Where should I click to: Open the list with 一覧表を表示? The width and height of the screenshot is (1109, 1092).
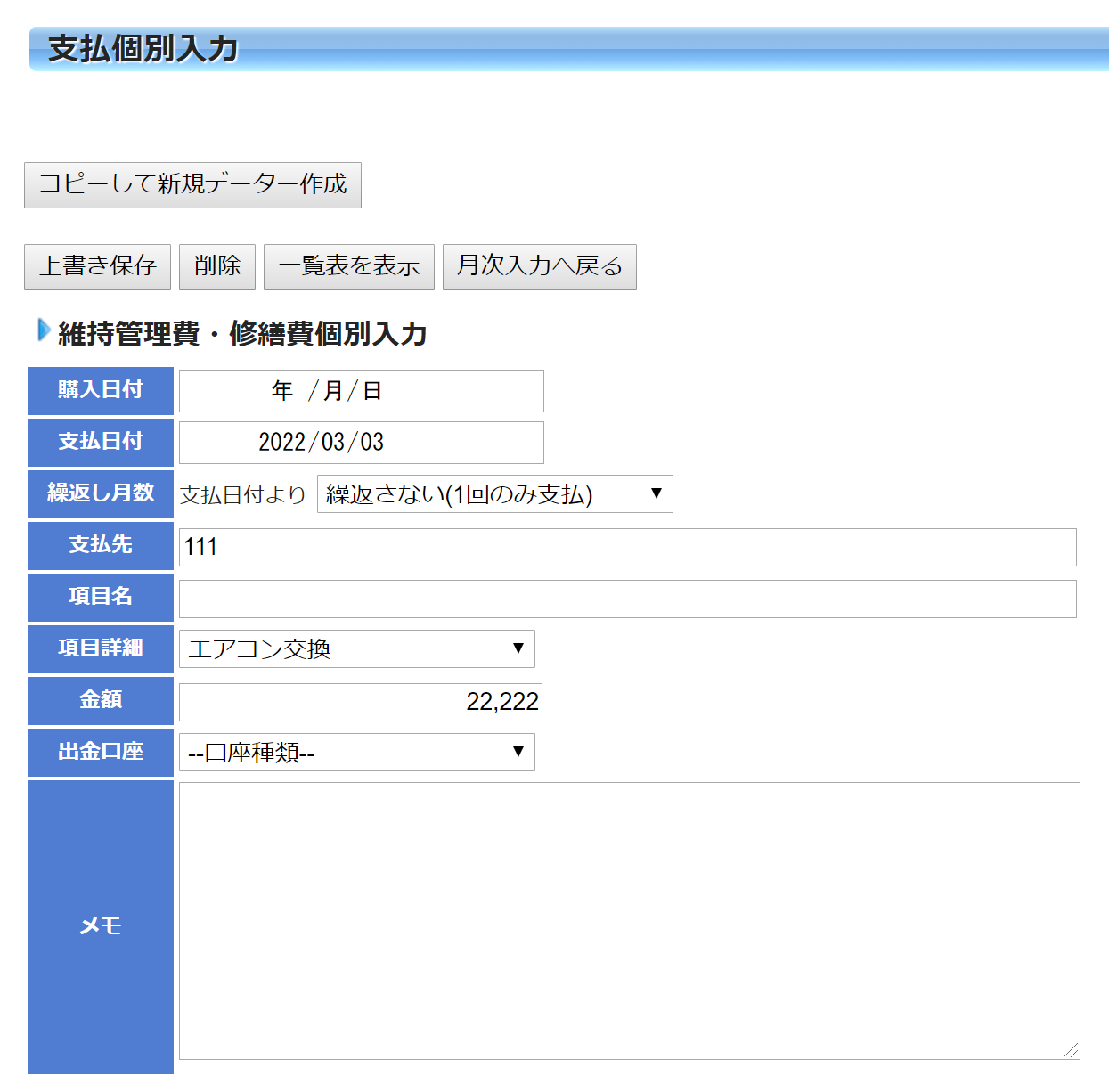(x=348, y=266)
